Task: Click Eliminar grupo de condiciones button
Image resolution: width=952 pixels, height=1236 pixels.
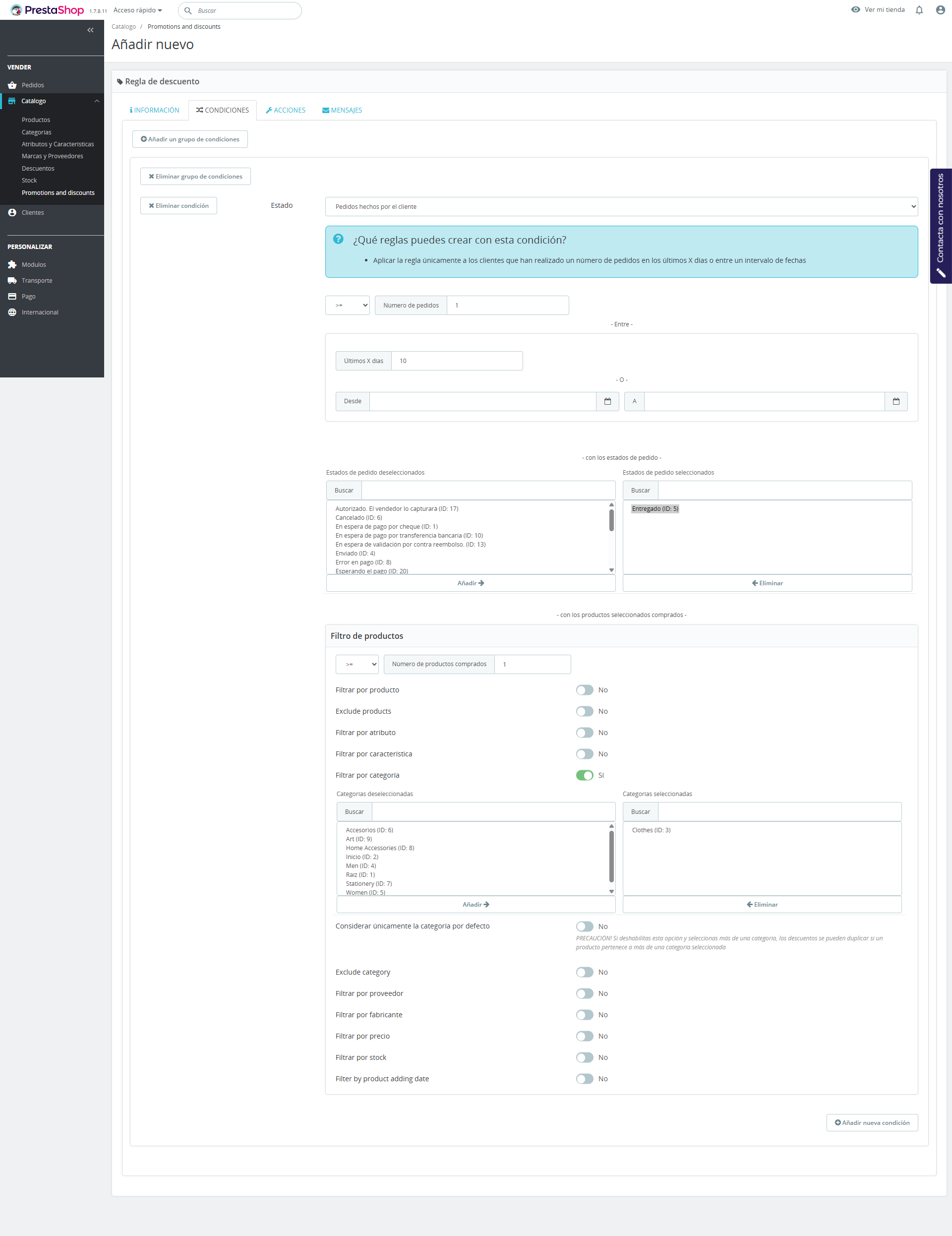Action: tap(195, 177)
